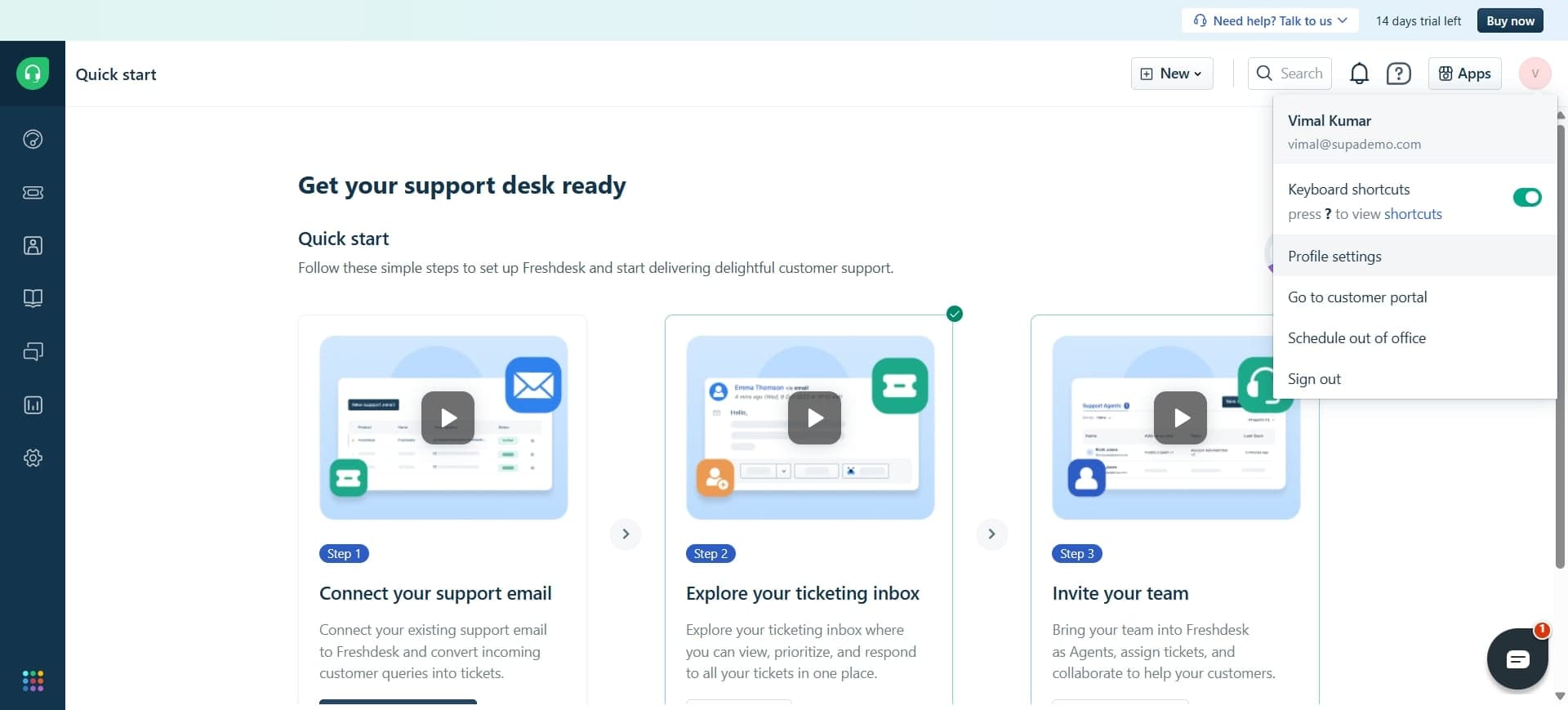Click the Vimal Kumar name
1568x710 pixels.
click(x=1330, y=120)
